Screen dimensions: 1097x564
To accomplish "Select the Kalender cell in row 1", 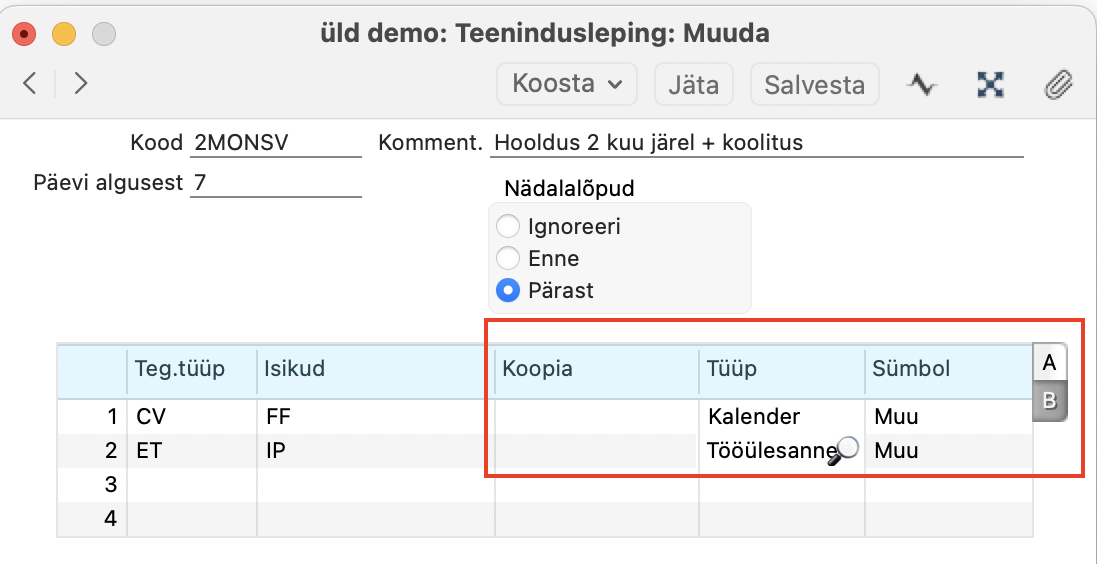I will (781, 417).
